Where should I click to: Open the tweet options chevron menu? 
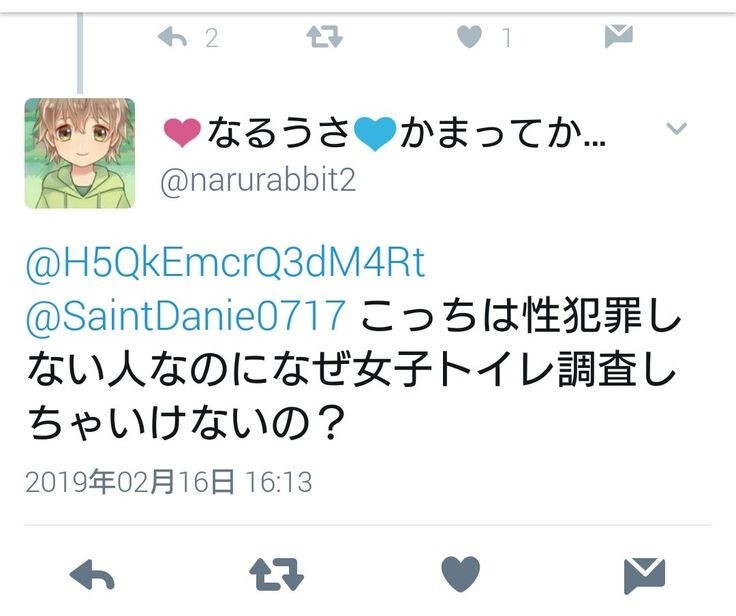[676, 128]
